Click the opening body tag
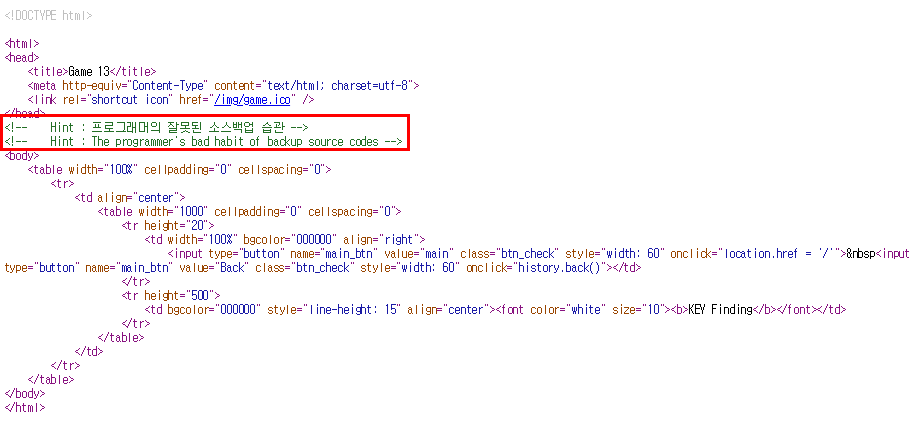 coord(22,156)
